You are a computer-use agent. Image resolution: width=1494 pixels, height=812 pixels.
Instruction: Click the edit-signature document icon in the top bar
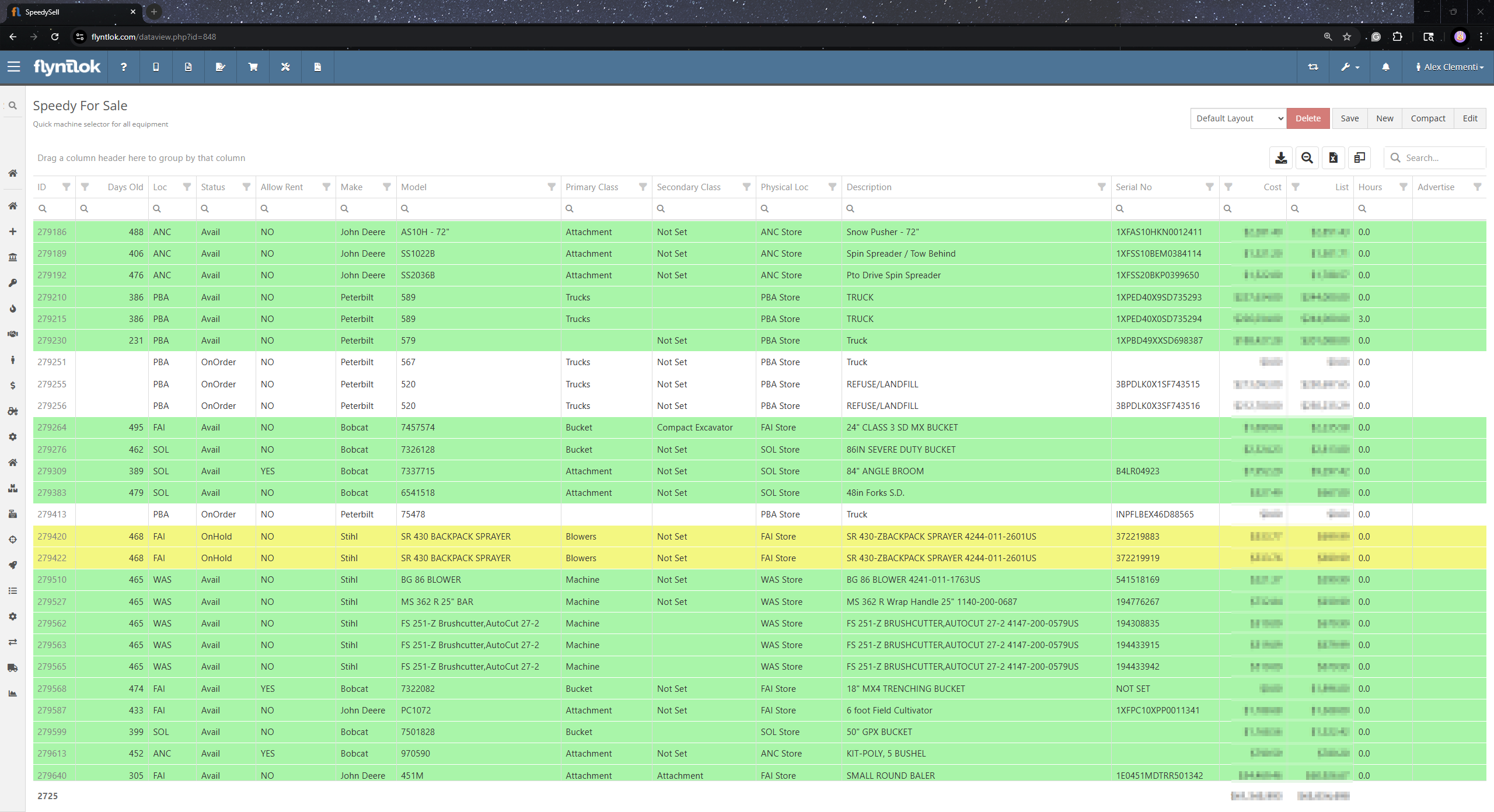221,67
